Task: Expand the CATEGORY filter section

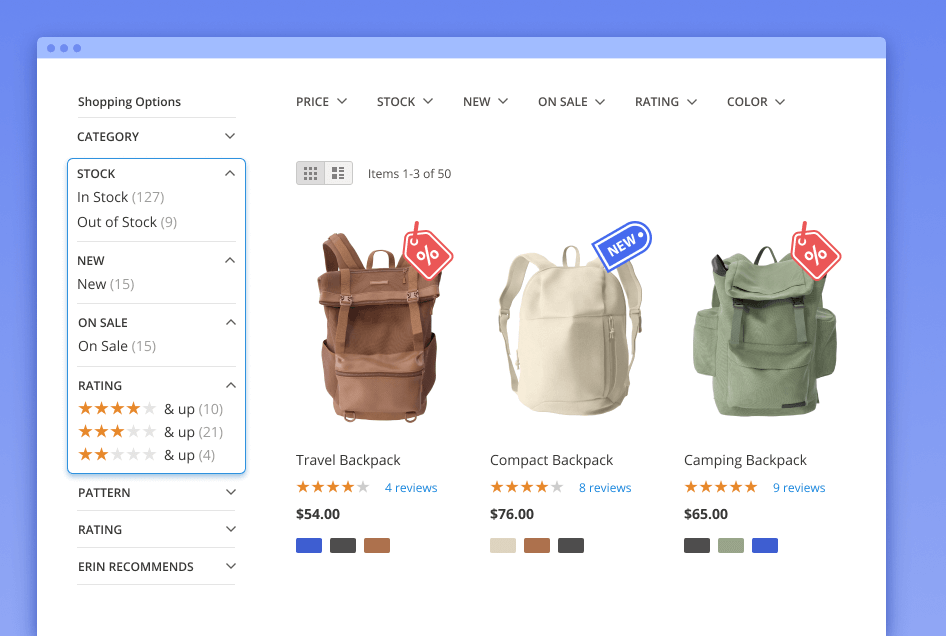Action: [156, 137]
